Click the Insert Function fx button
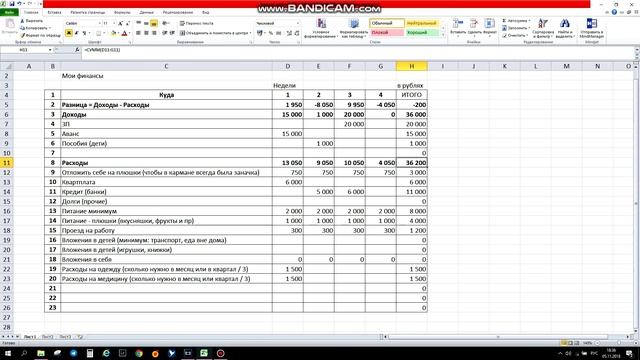Image resolution: width=640 pixels, height=360 pixels. tap(77, 50)
